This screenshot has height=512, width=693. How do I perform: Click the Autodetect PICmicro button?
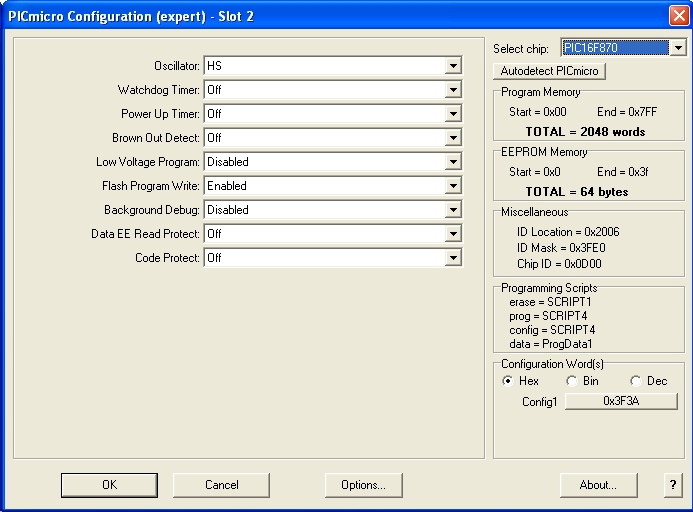pyautogui.click(x=549, y=71)
